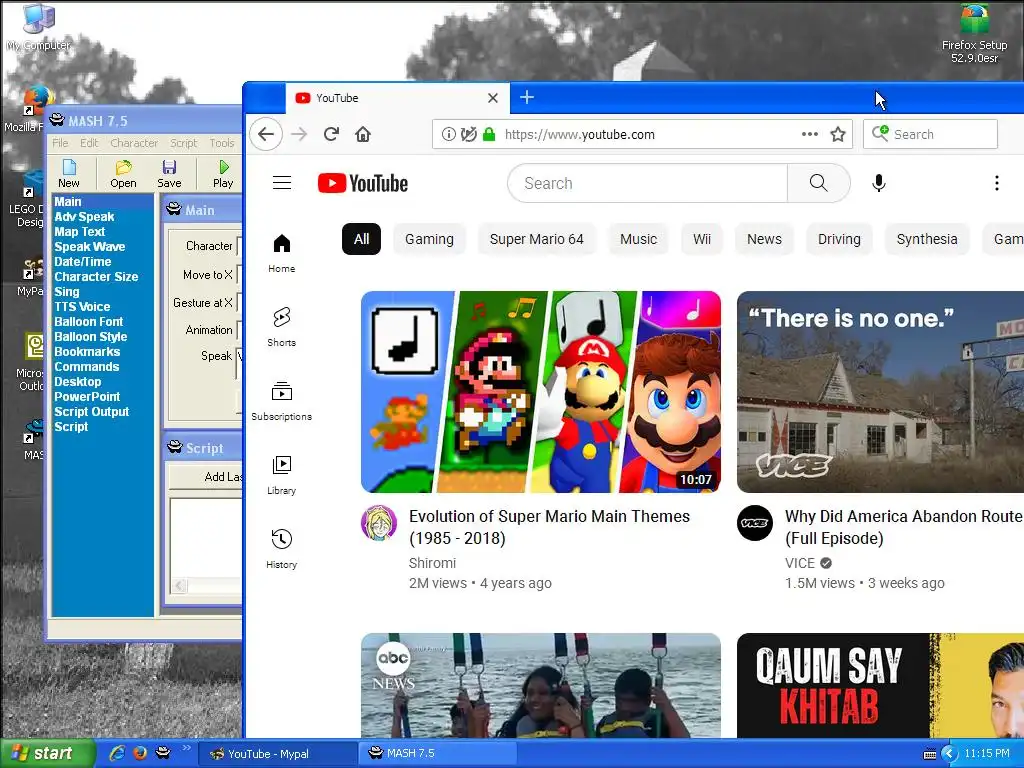Click the Firefox search box
This screenshot has width=1024, height=768.
pos(931,135)
